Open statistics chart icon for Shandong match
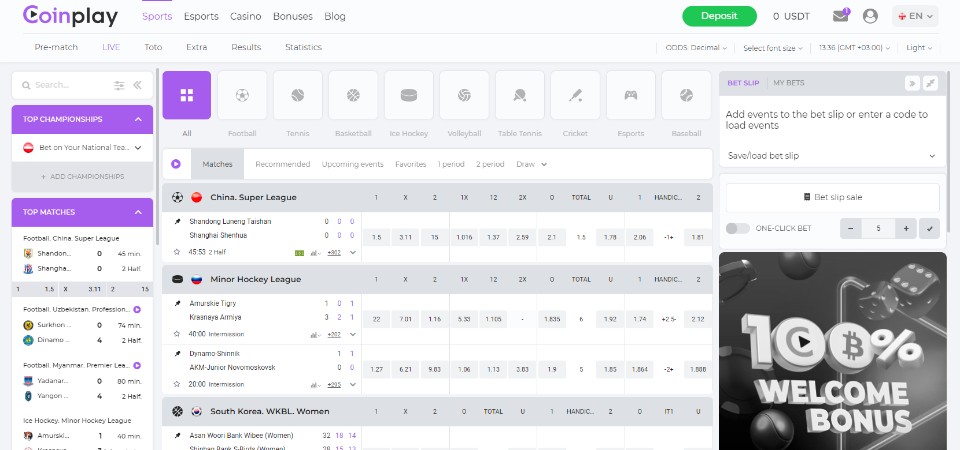Viewport: 960px width, 450px height. tap(316, 252)
